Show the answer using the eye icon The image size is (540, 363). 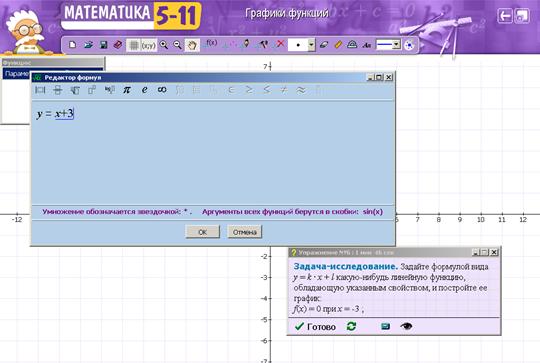coord(406,326)
